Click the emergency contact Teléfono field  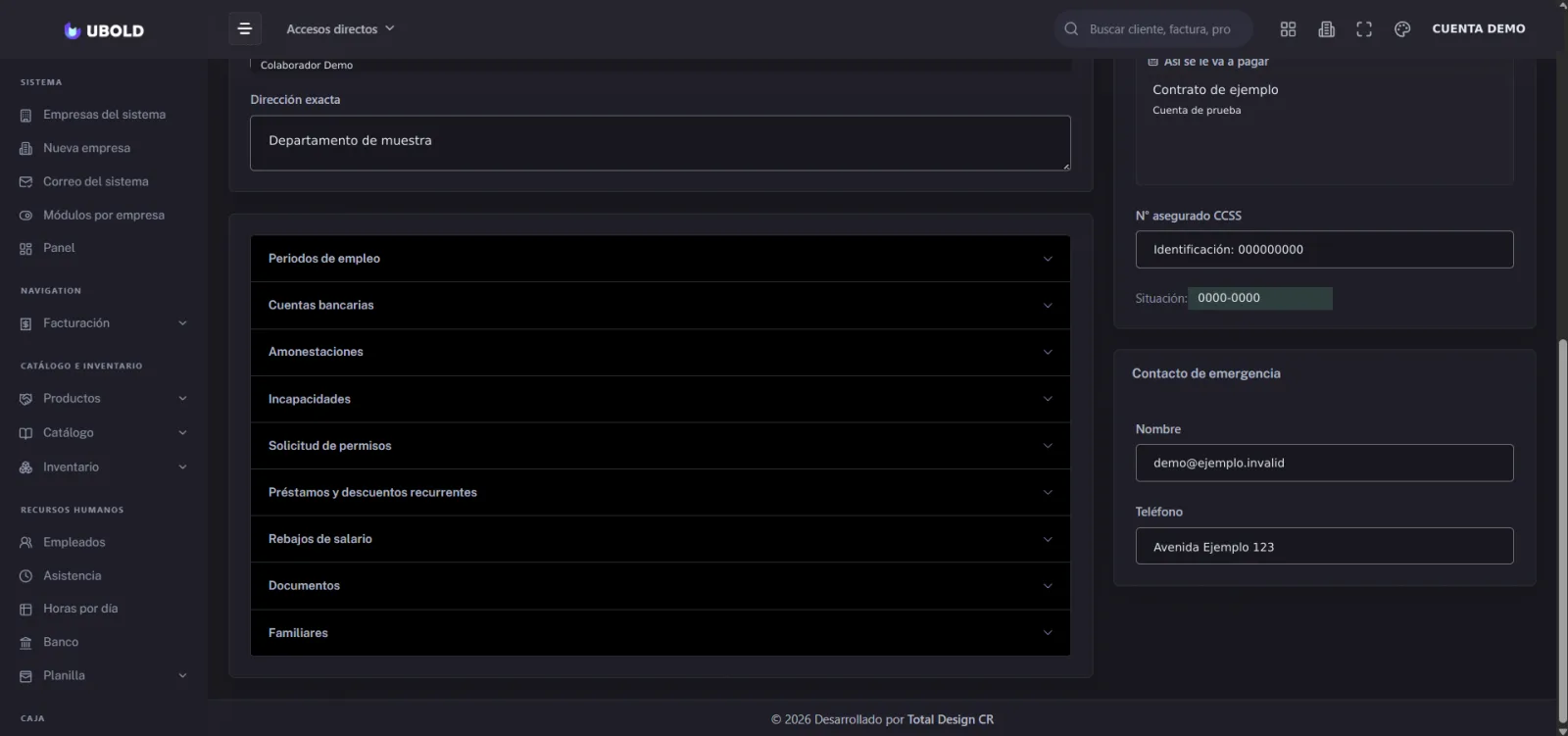coord(1324,546)
